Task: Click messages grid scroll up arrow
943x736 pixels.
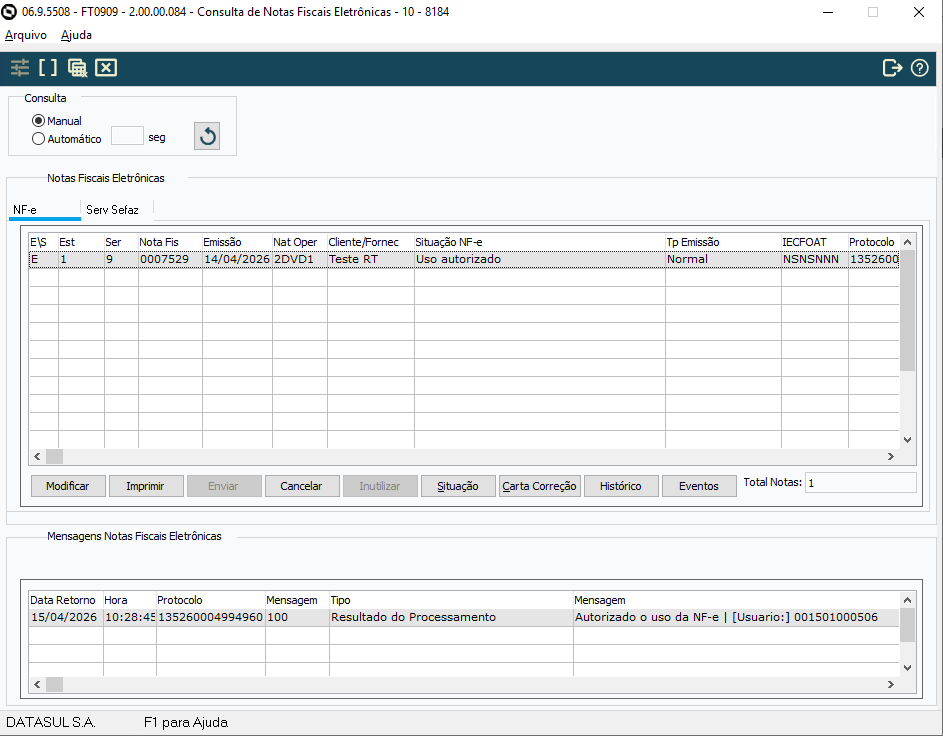Action: [908, 600]
